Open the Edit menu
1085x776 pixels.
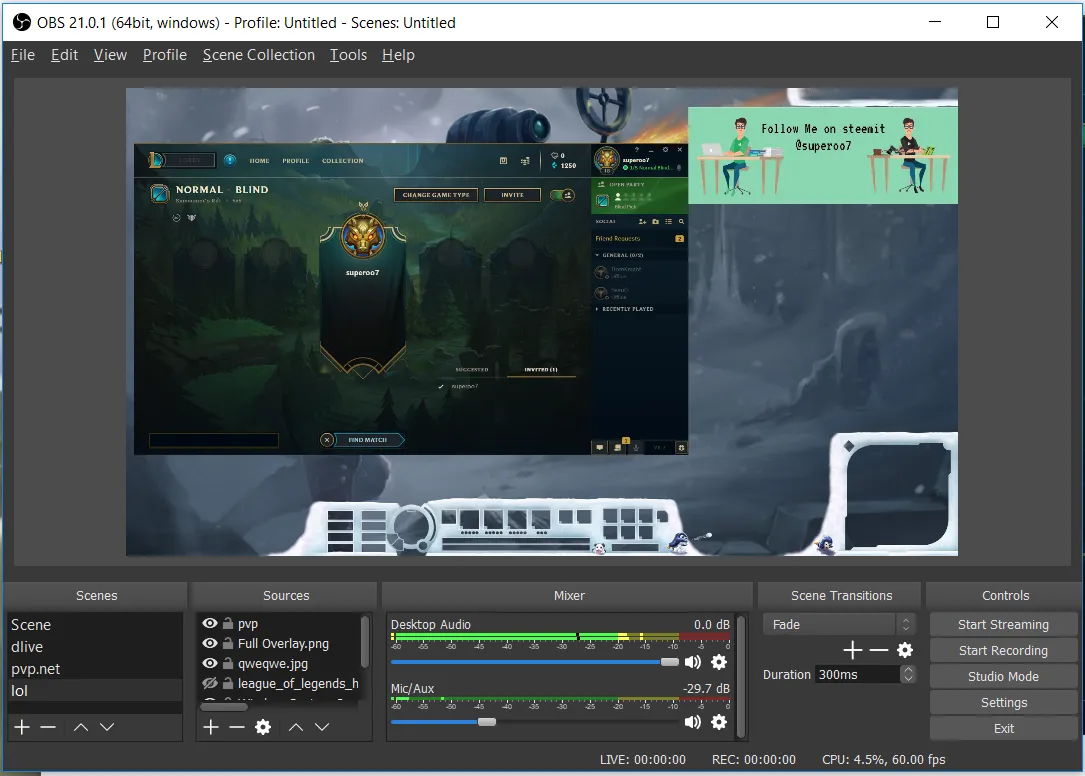pyautogui.click(x=64, y=55)
